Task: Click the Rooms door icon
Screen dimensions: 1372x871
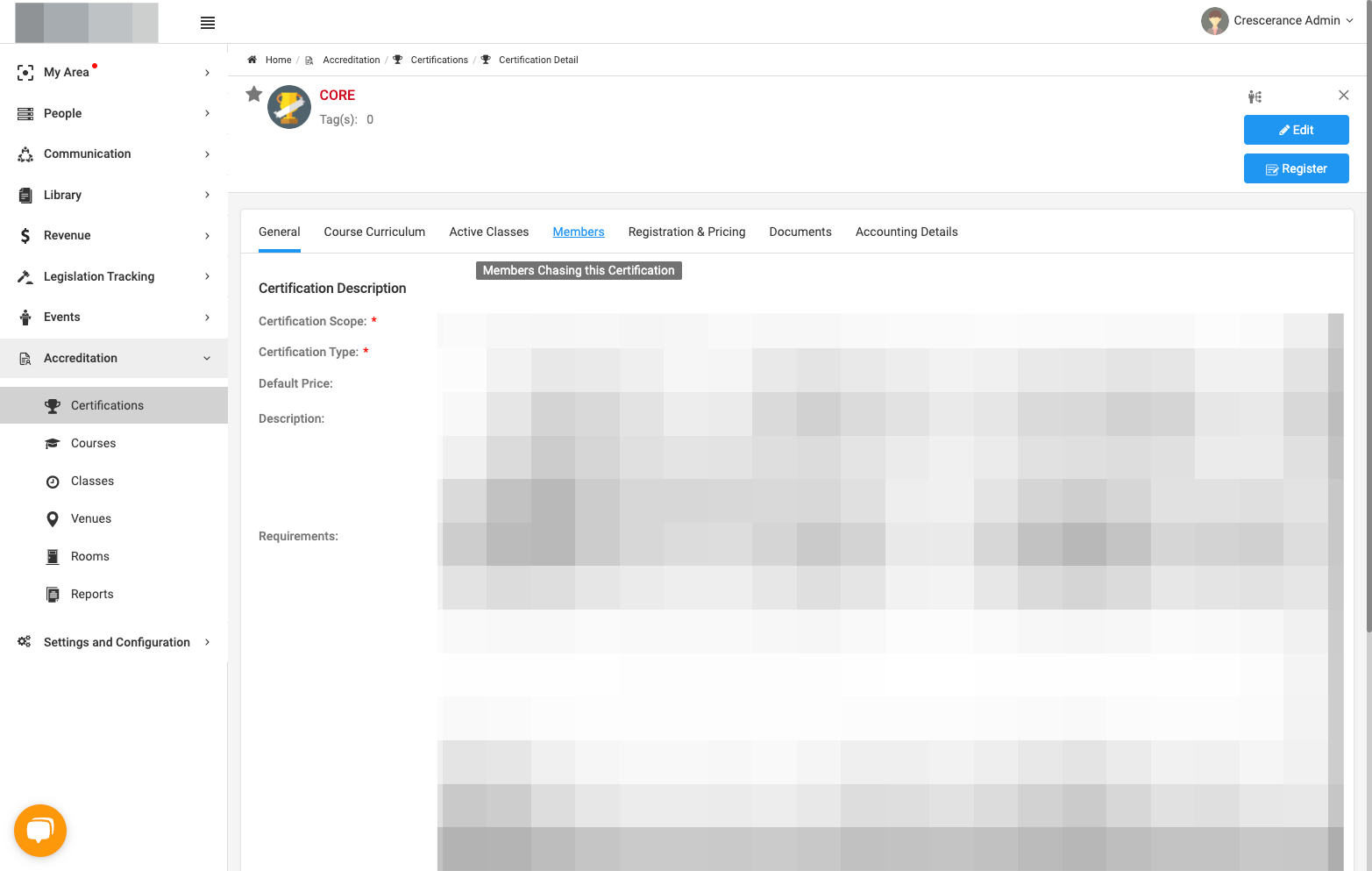Action: click(x=53, y=557)
